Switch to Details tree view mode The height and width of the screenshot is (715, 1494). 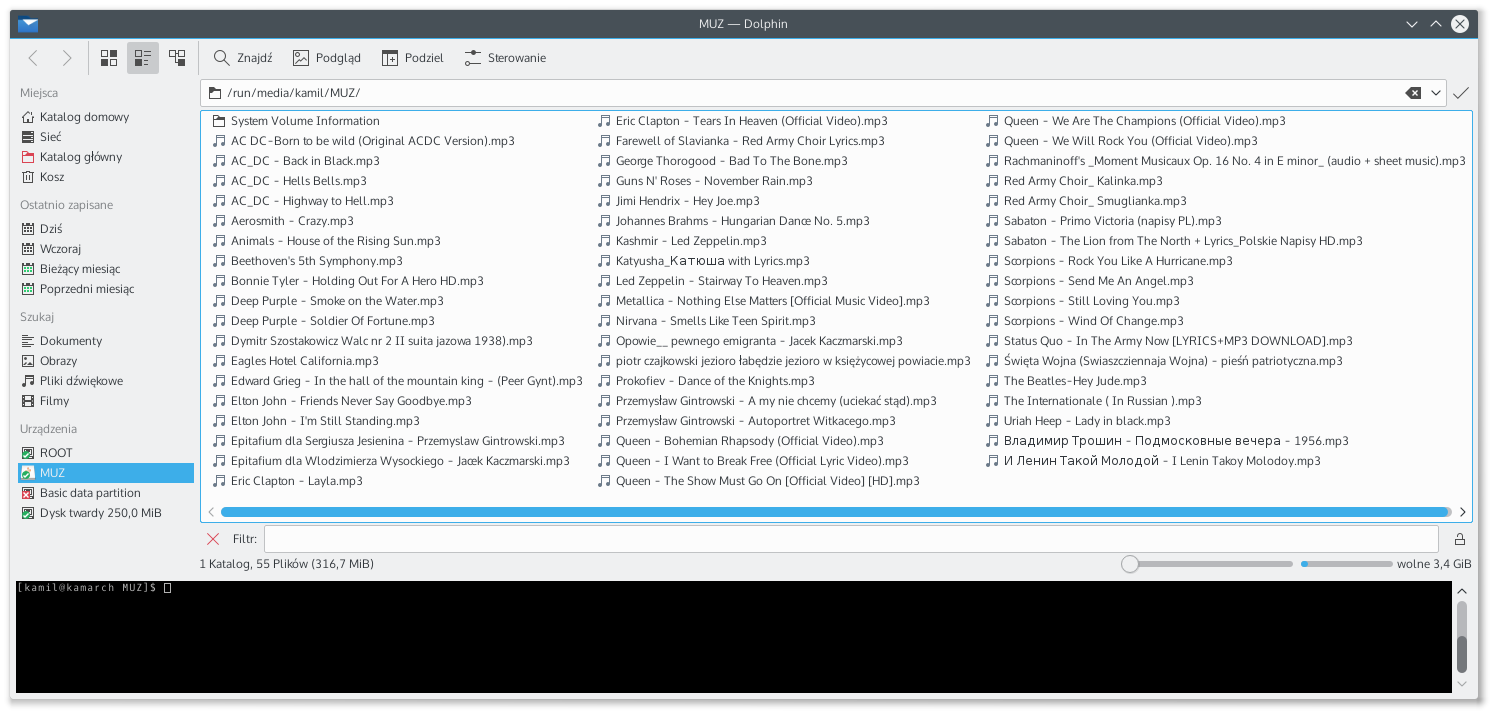[x=177, y=58]
